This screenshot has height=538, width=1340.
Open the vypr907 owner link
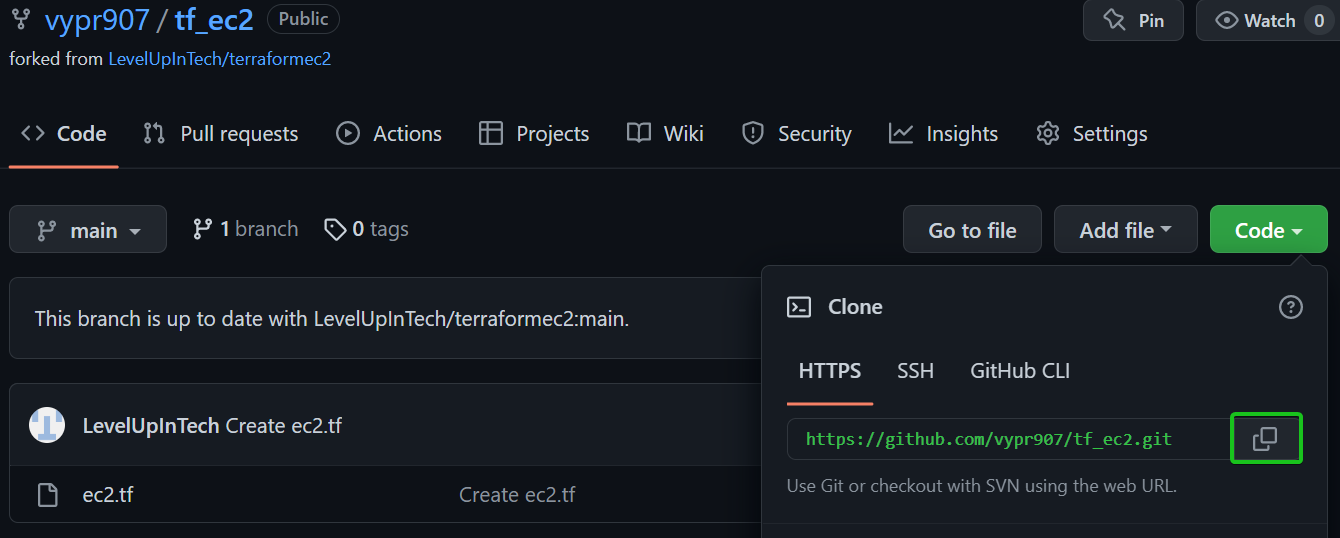97,19
